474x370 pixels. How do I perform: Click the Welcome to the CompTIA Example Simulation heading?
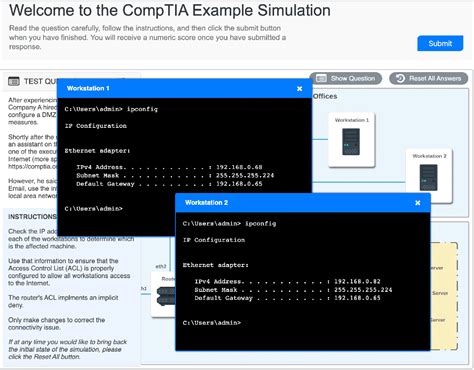pos(170,10)
